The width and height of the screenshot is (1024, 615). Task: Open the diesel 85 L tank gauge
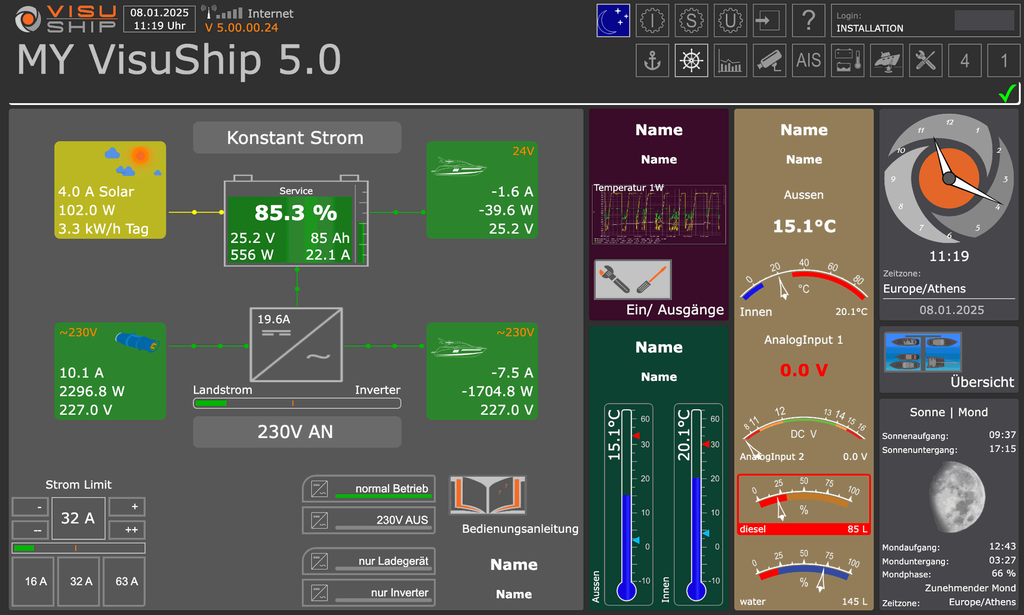(x=804, y=505)
